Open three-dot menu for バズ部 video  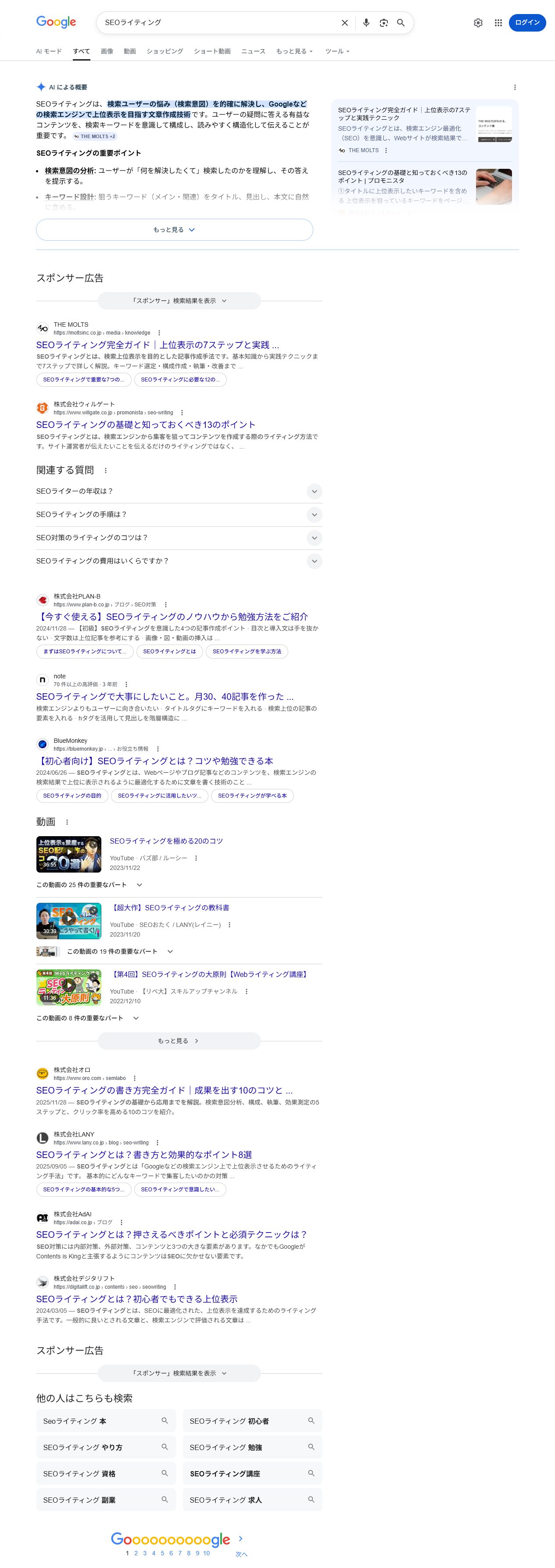coord(196,858)
